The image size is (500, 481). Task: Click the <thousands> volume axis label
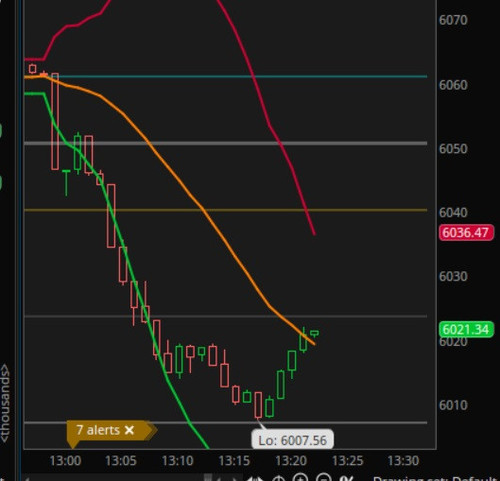[x=5, y=404]
